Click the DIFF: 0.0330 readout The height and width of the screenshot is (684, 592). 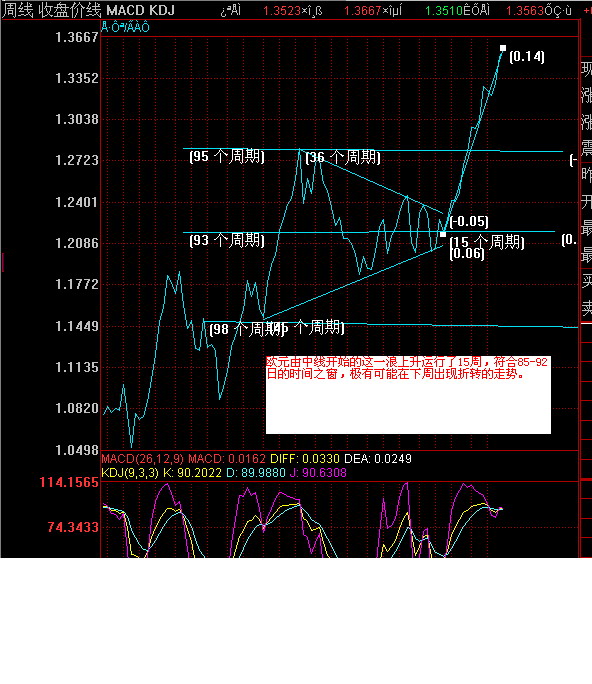pyautogui.click(x=305, y=459)
